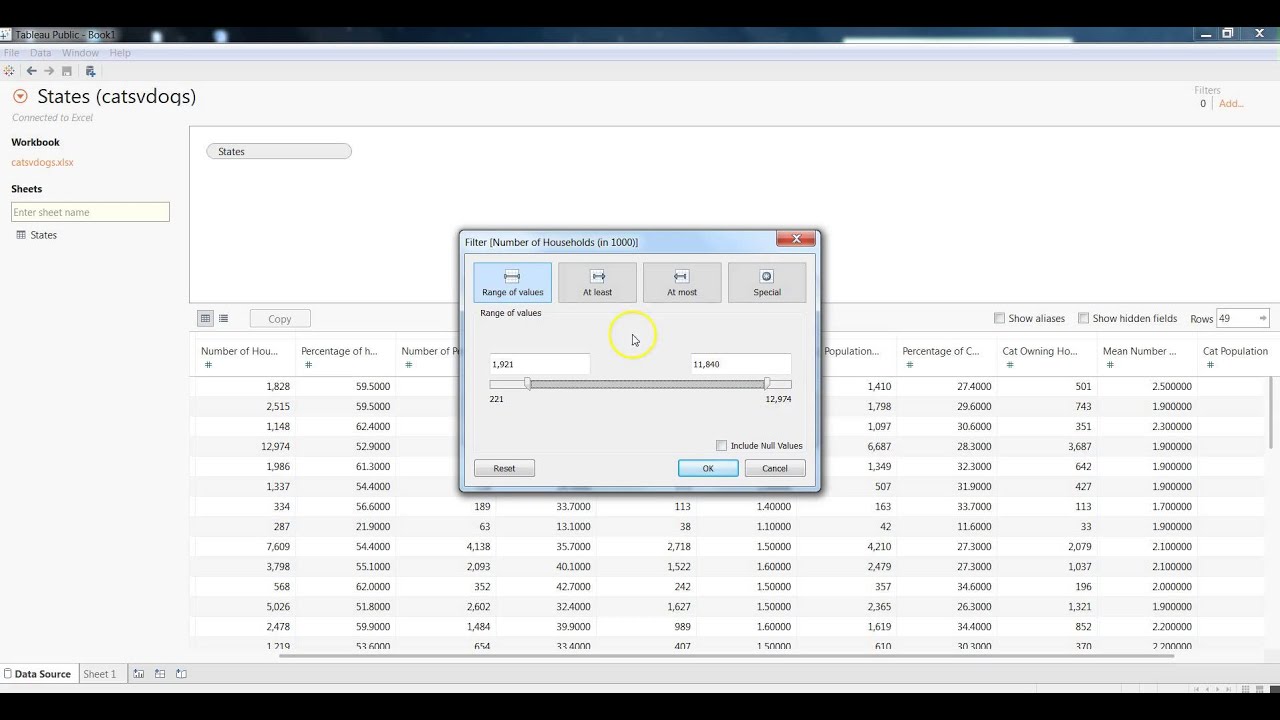
Task: Click the catsvdogs.xlsx workbook link
Action: [42, 162]
